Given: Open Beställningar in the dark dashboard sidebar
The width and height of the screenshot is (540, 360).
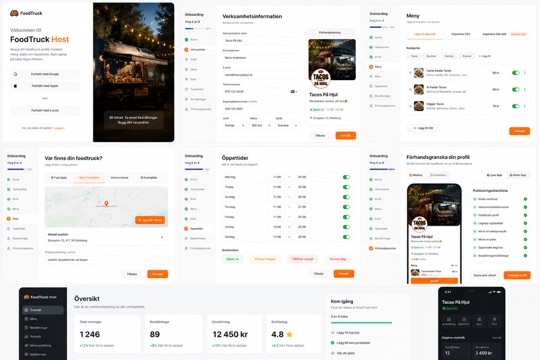Looking at the screenshot, I should [43, 328].
